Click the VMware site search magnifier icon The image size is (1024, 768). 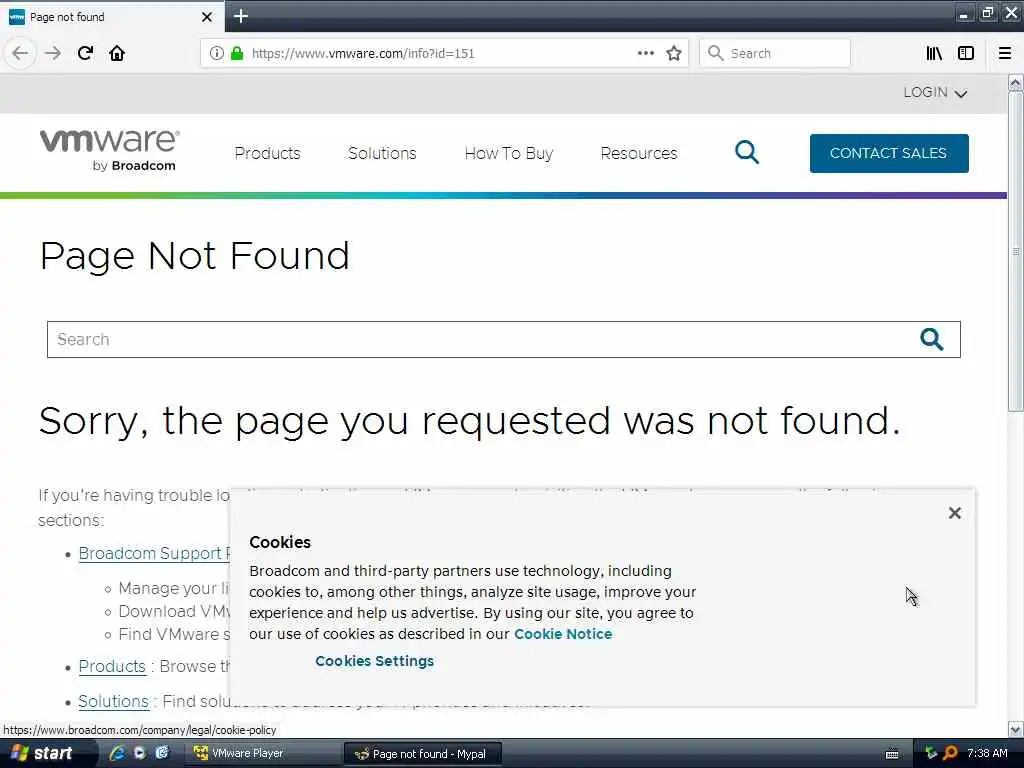[746, 153]
